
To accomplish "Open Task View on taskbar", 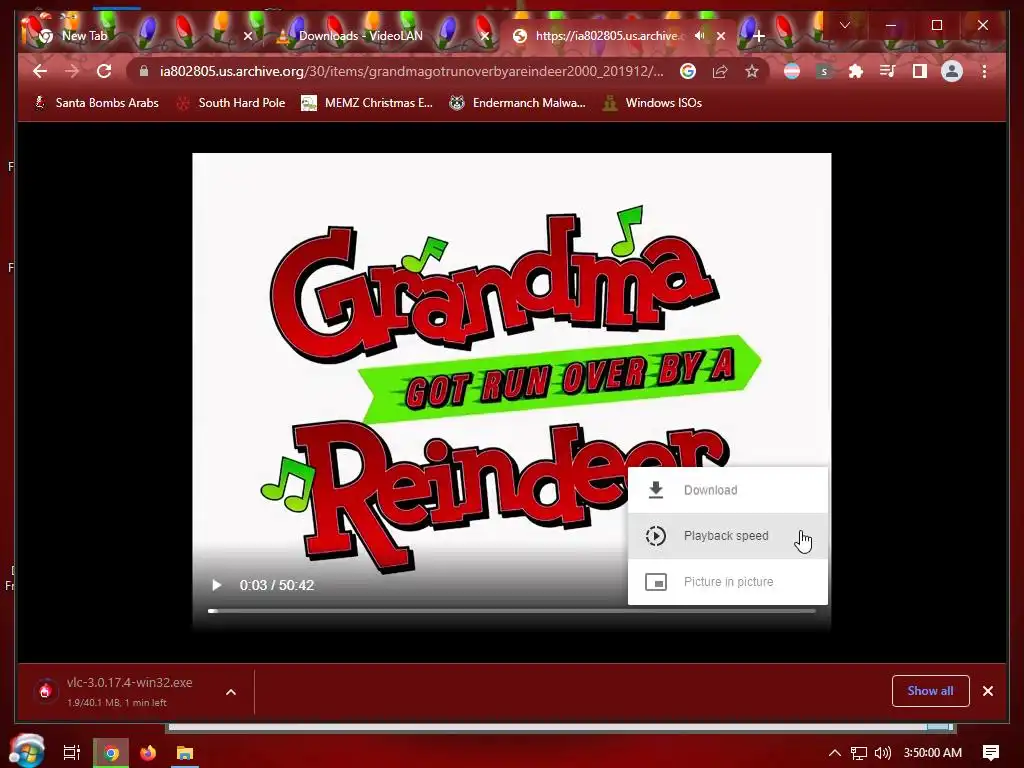I will pos(72,753).
